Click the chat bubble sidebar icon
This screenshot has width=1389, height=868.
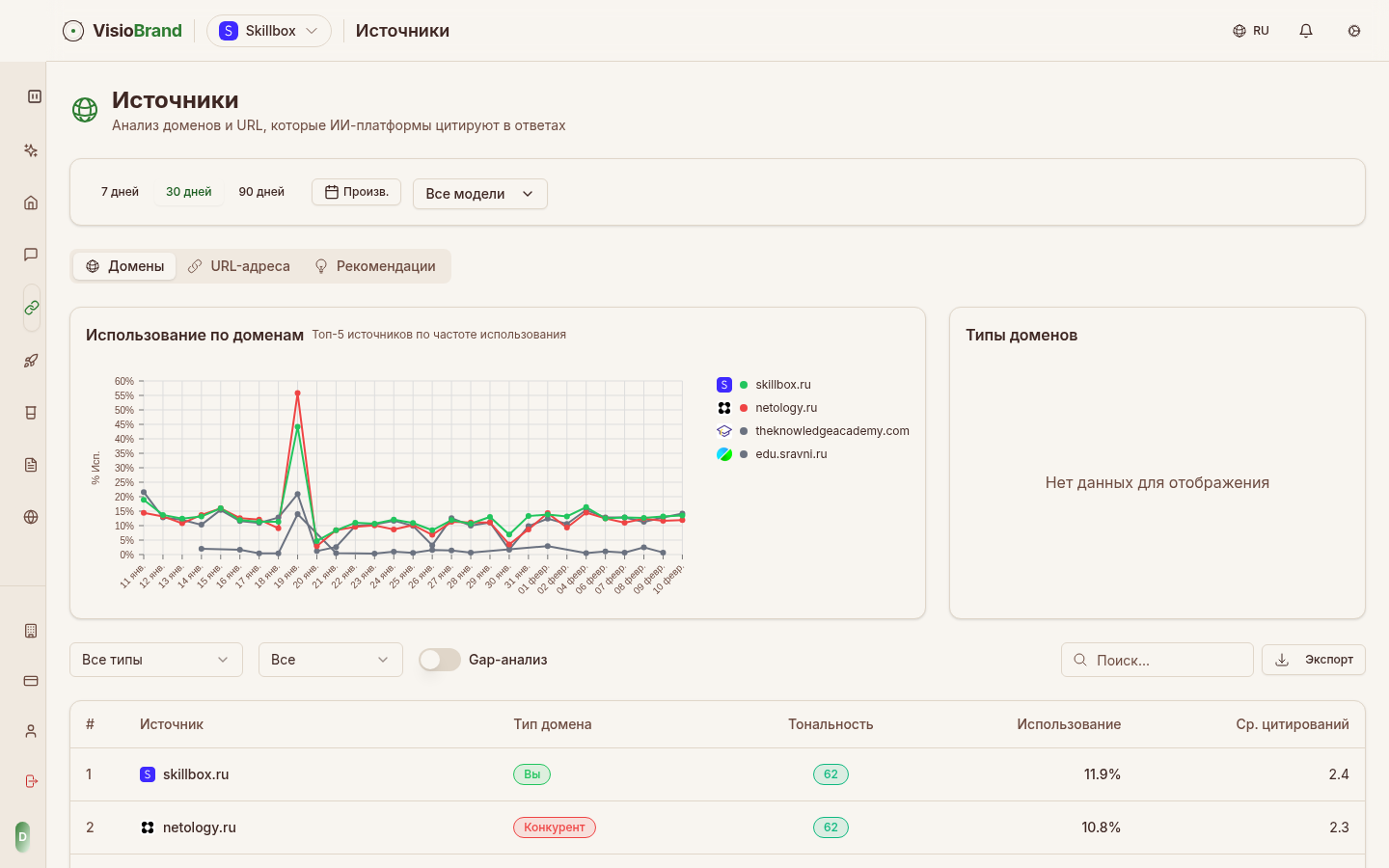point(31,255)
